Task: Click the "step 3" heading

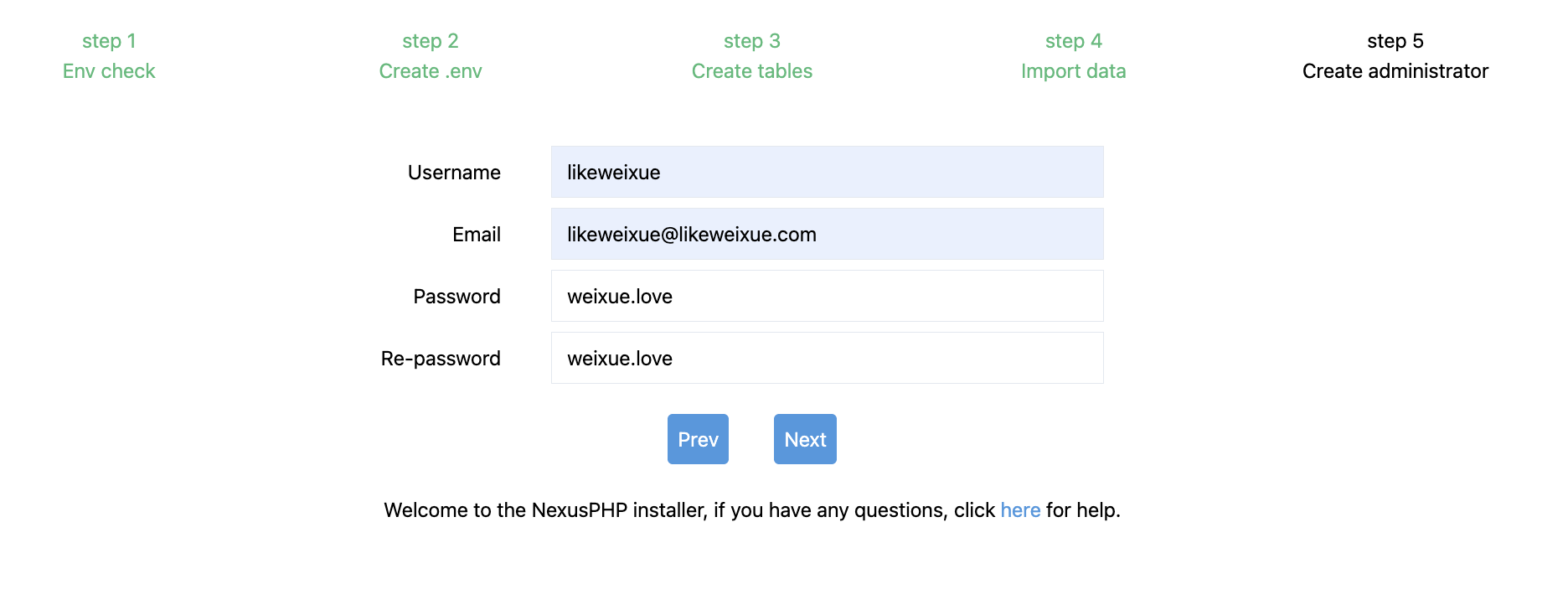Action: tap(751, 41)
